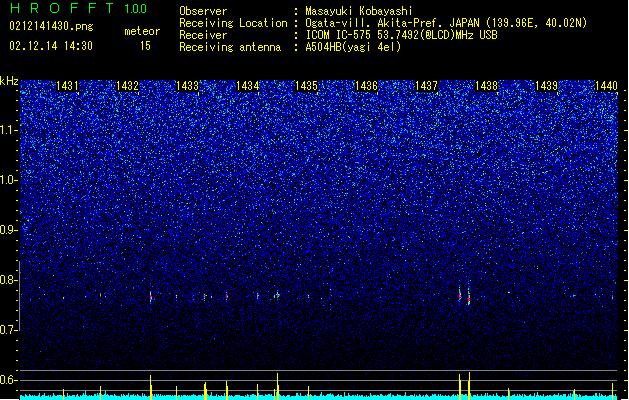The height and width of the screenshot is (400, 629).
Task: Click the version number 1.0.0
Action: [136, 9]
